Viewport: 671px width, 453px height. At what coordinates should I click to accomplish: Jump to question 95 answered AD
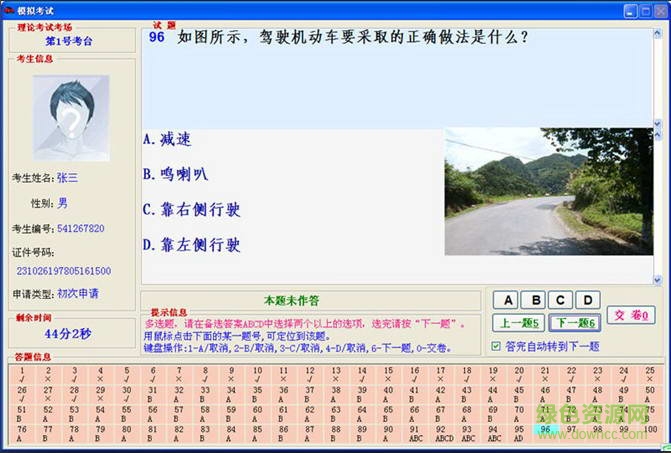tap(519, 433)
